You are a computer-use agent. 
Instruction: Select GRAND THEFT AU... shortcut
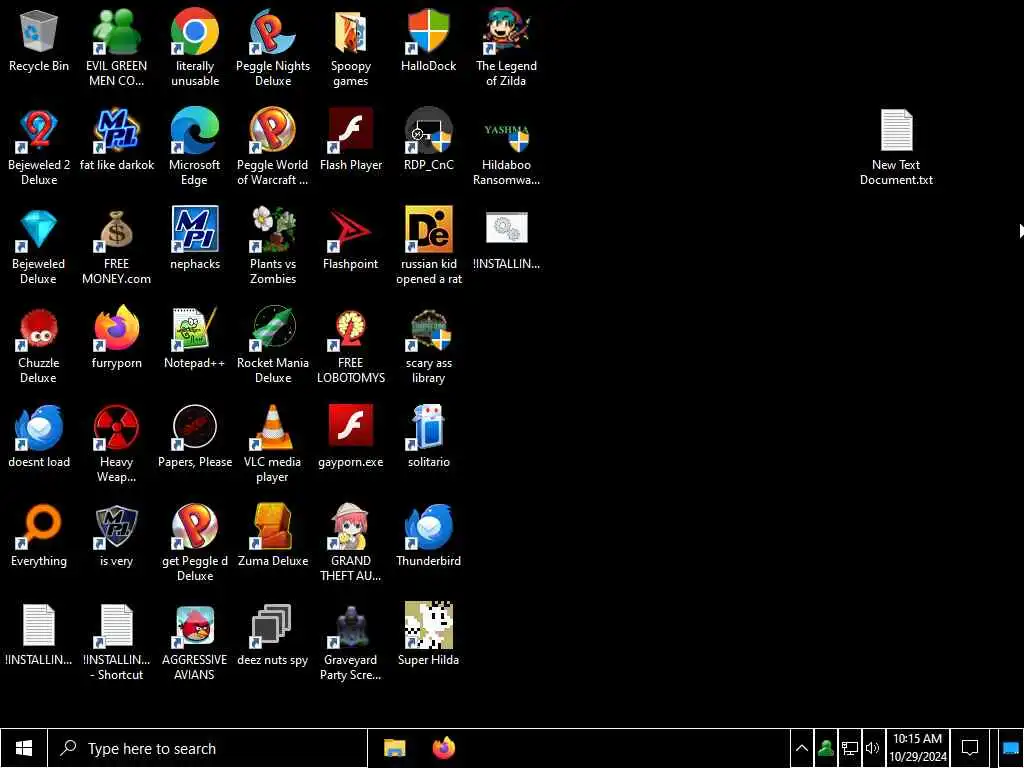click(x=351, y=543)
